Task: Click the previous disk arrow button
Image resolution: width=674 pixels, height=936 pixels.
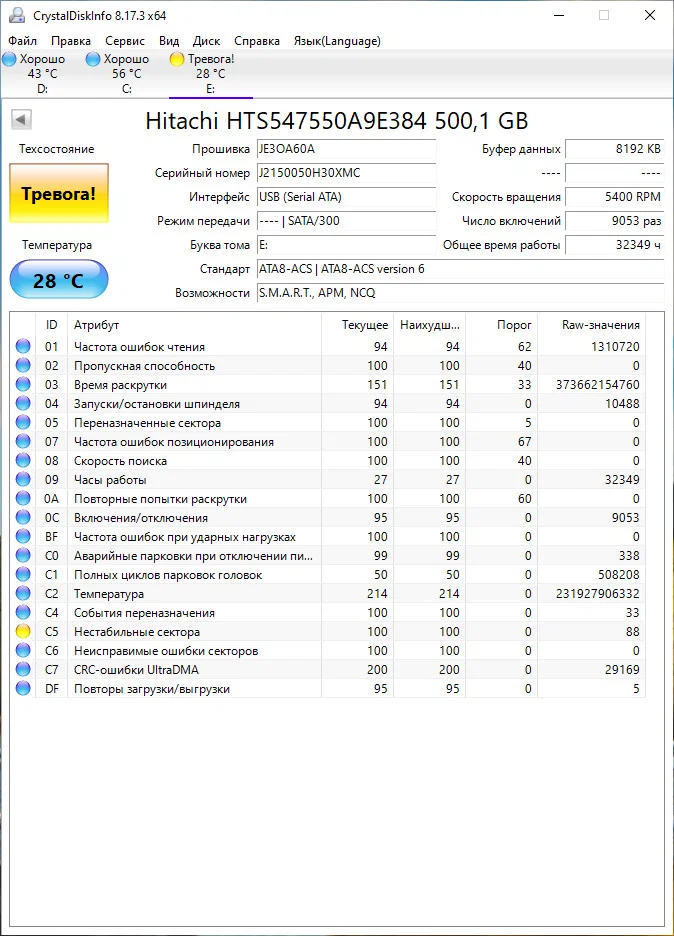Action: pyautogui.click(x=21, y=119)
